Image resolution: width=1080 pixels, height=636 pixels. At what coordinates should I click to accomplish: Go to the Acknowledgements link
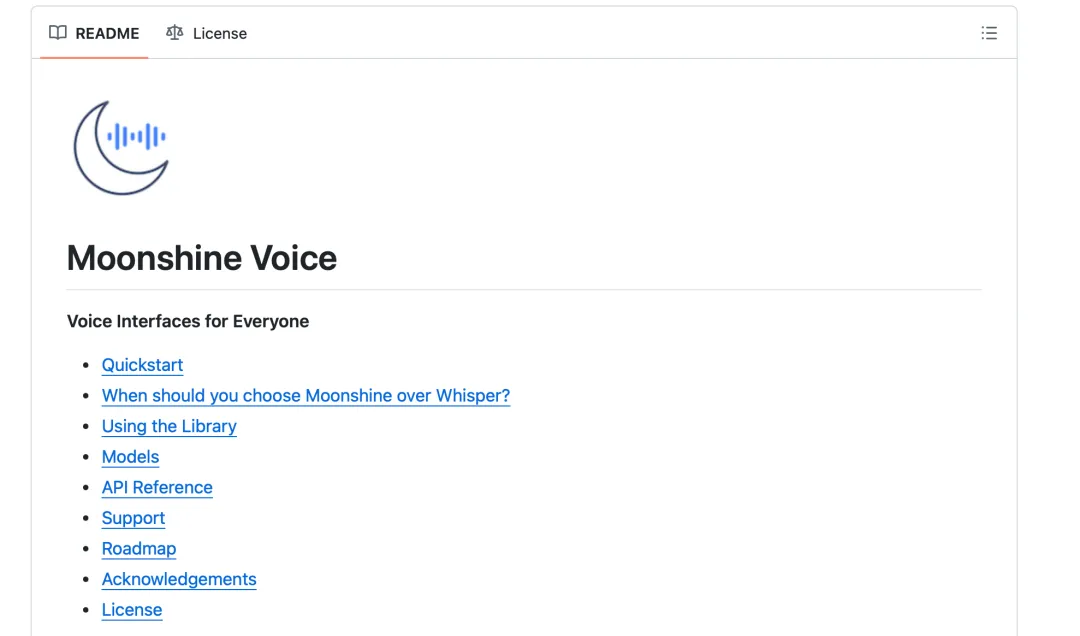tap(179, 579)
